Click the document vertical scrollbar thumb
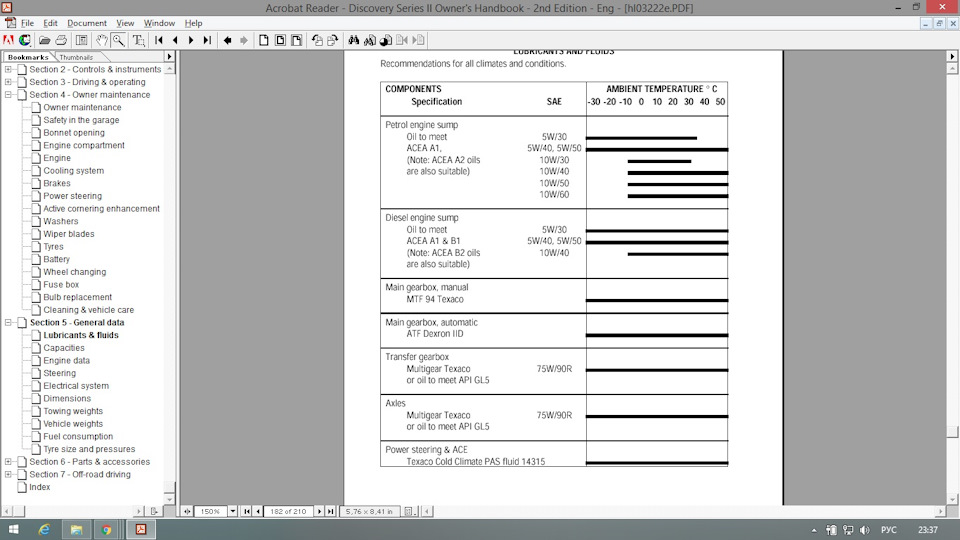Viewport: 960px width, 540px height. click(952, 432)
